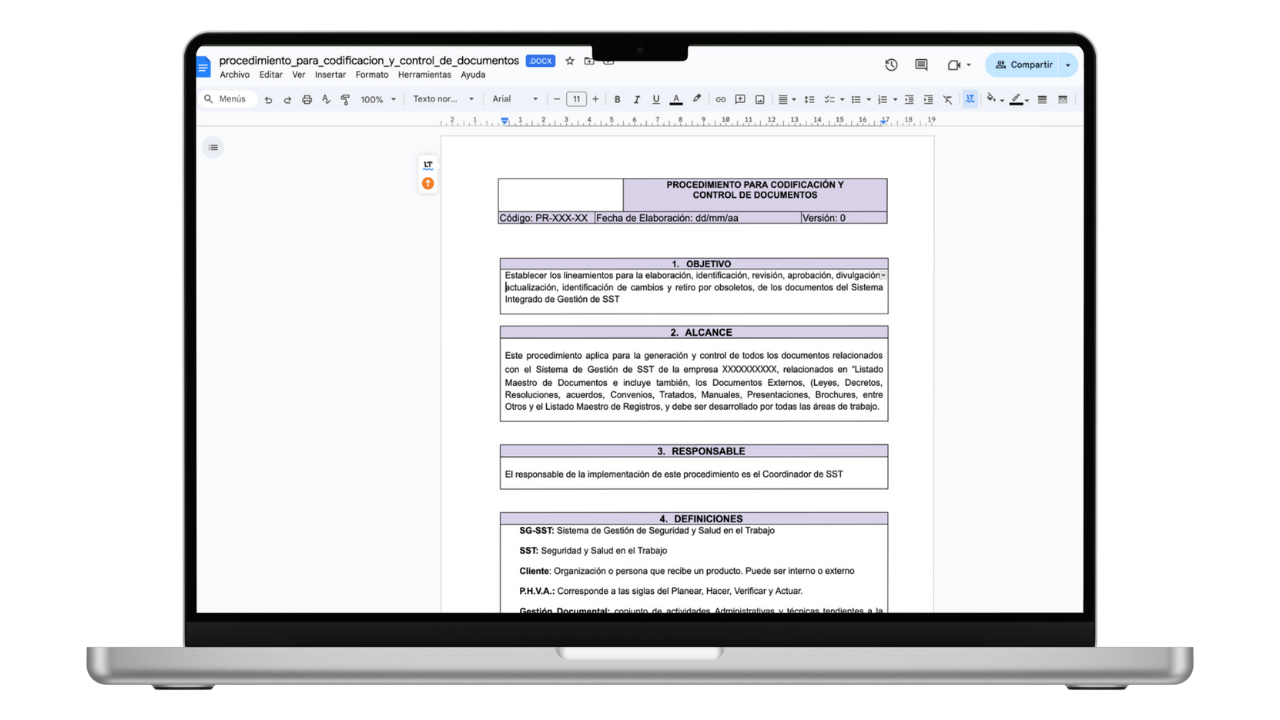Open the Spell check icon
The image size is (1280, 720).
tap(326, 99)
